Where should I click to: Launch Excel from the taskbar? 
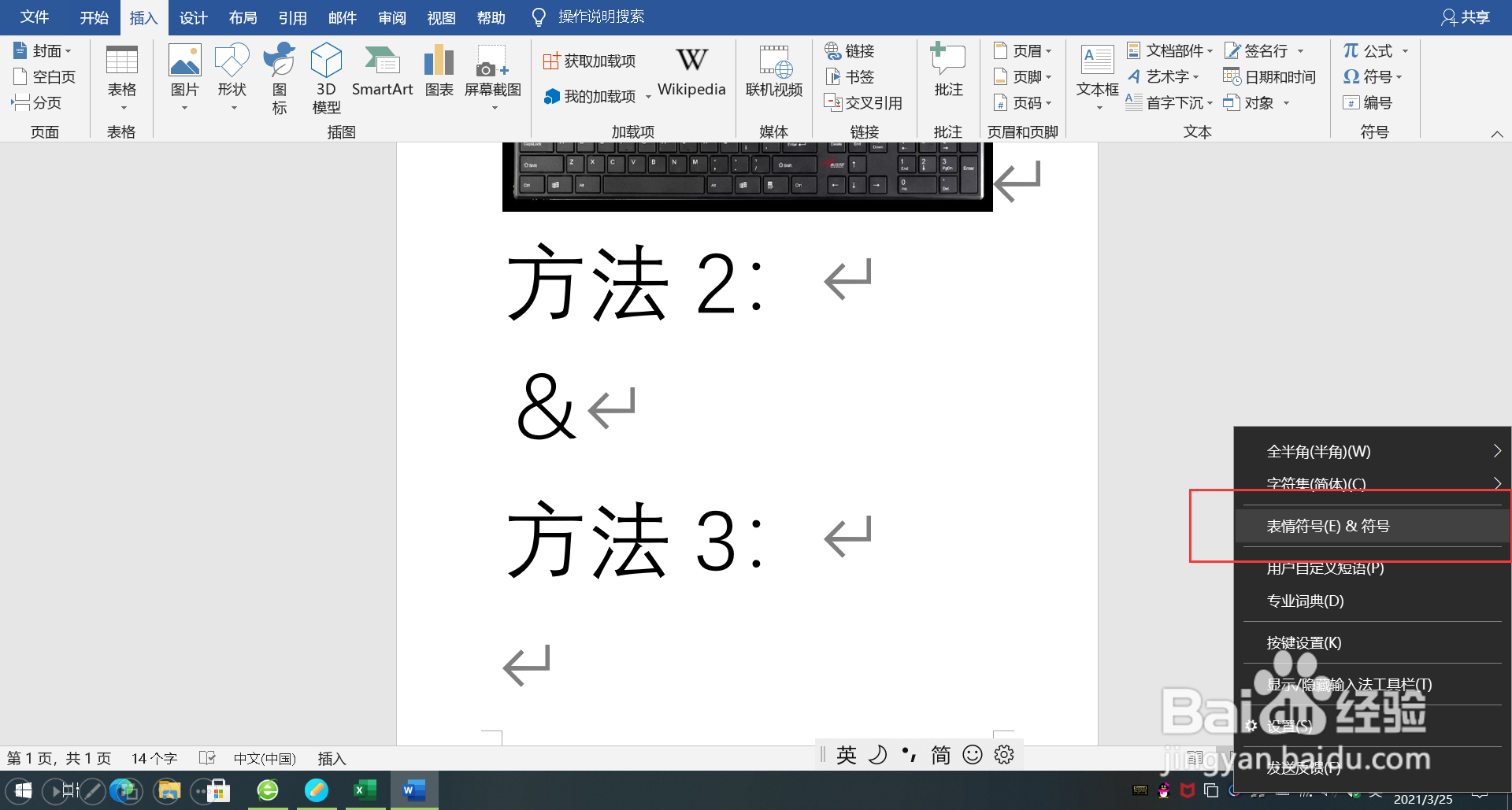[x=365, y=790]
